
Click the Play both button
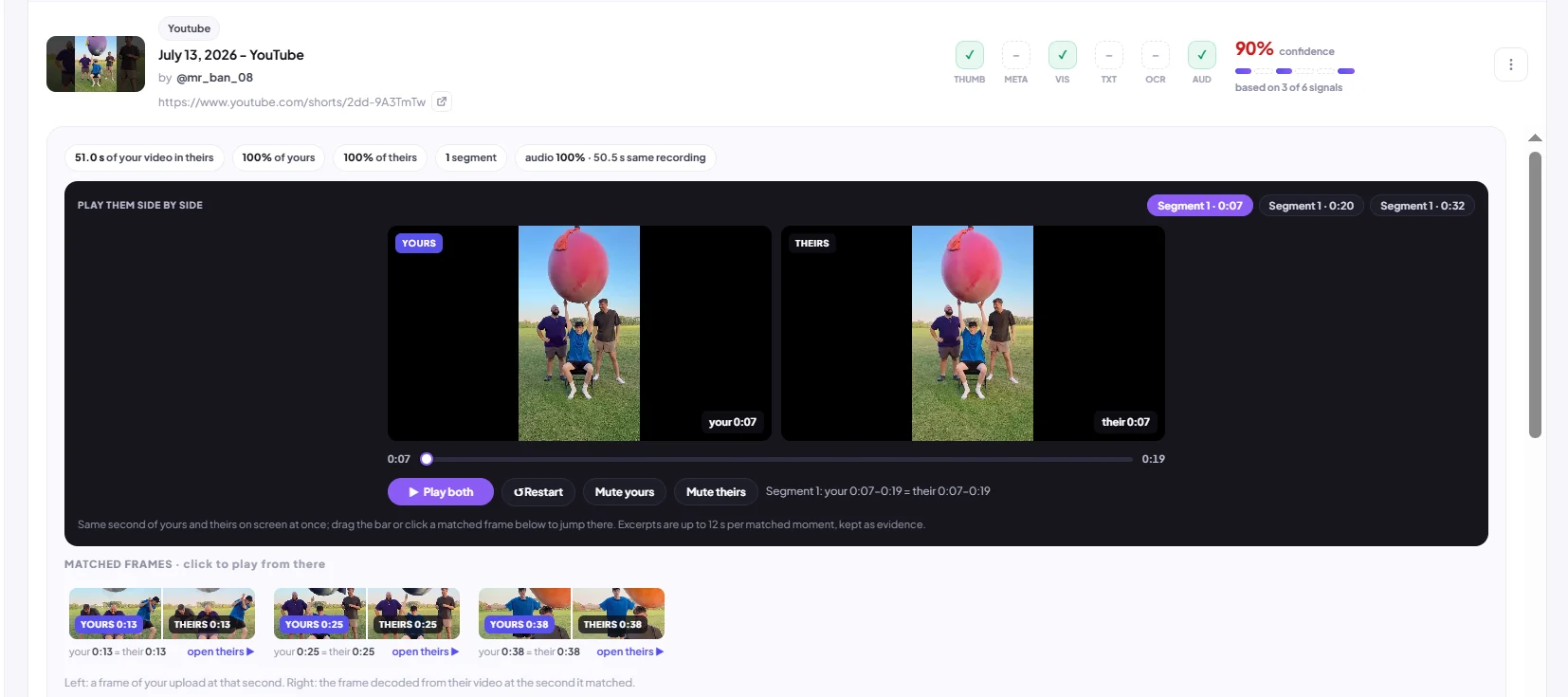click(441, 492)
